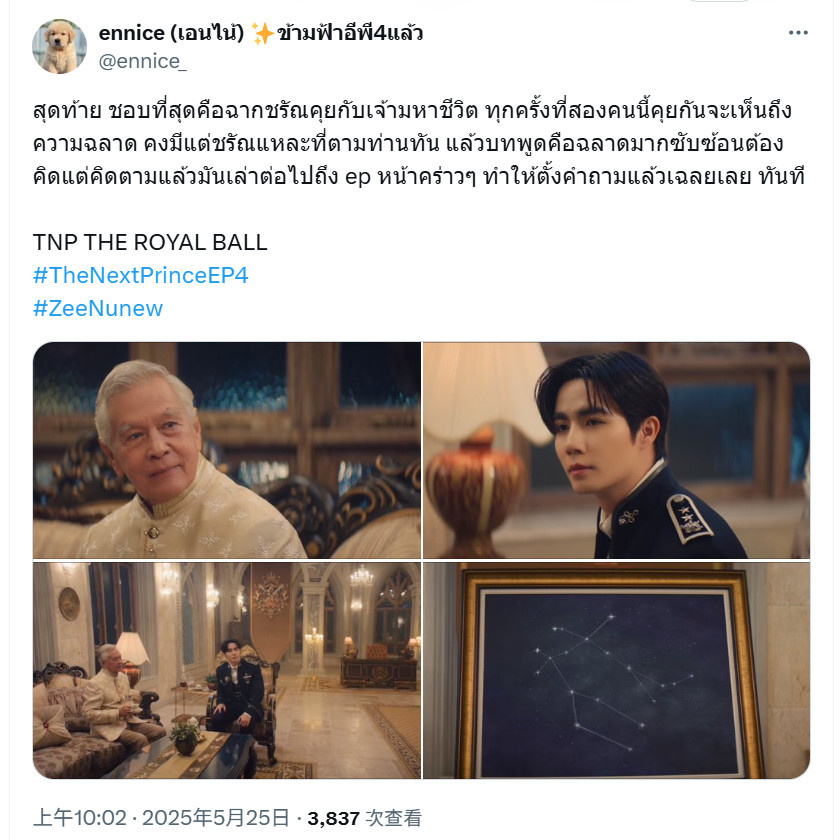View the photo of the man in navy uniform
The height and width of the screenshot is (840, 840).
point(617,450)
